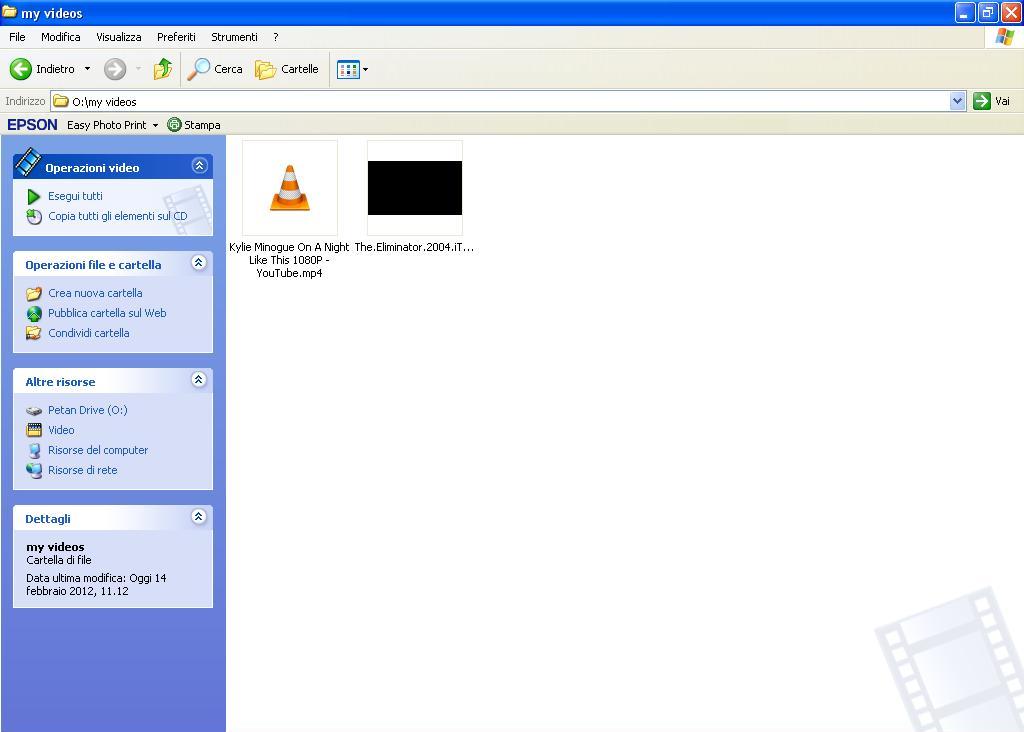Open the File menu
Image resolution: width=1024 pixels, height=732 pixels.
pyautogui.click(x=17, y=37)
